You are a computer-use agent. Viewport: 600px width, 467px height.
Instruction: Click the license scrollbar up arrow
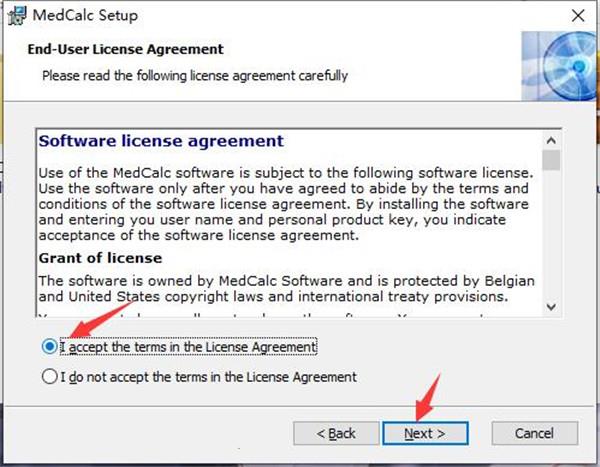551,141
